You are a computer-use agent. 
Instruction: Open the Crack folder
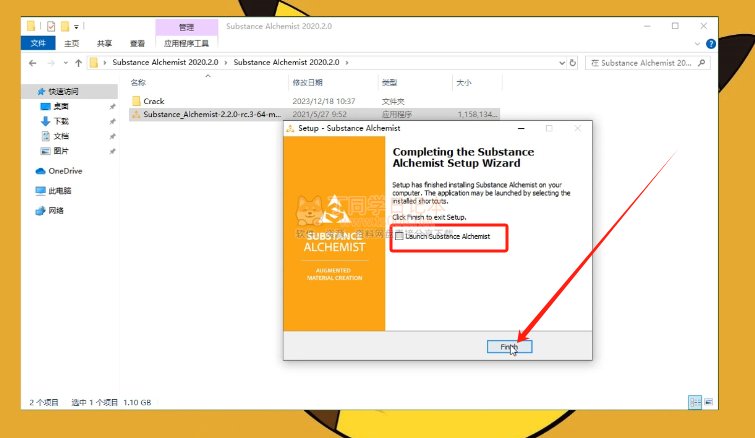(154, 101)
